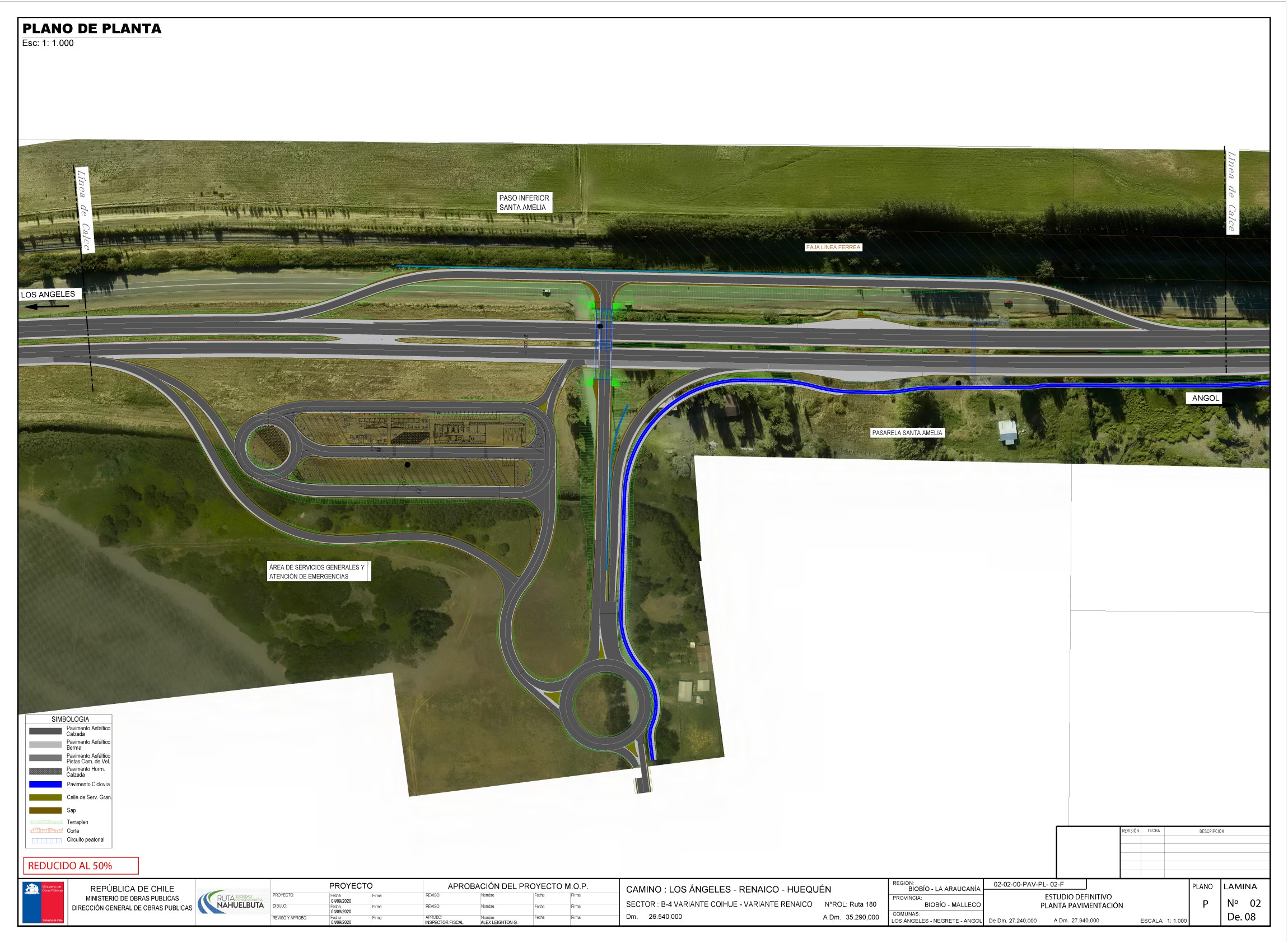
Task: Click 'DIRECCIÓN GENERAL DE OBRAS PUBLICAS' text
Action: 132,908
